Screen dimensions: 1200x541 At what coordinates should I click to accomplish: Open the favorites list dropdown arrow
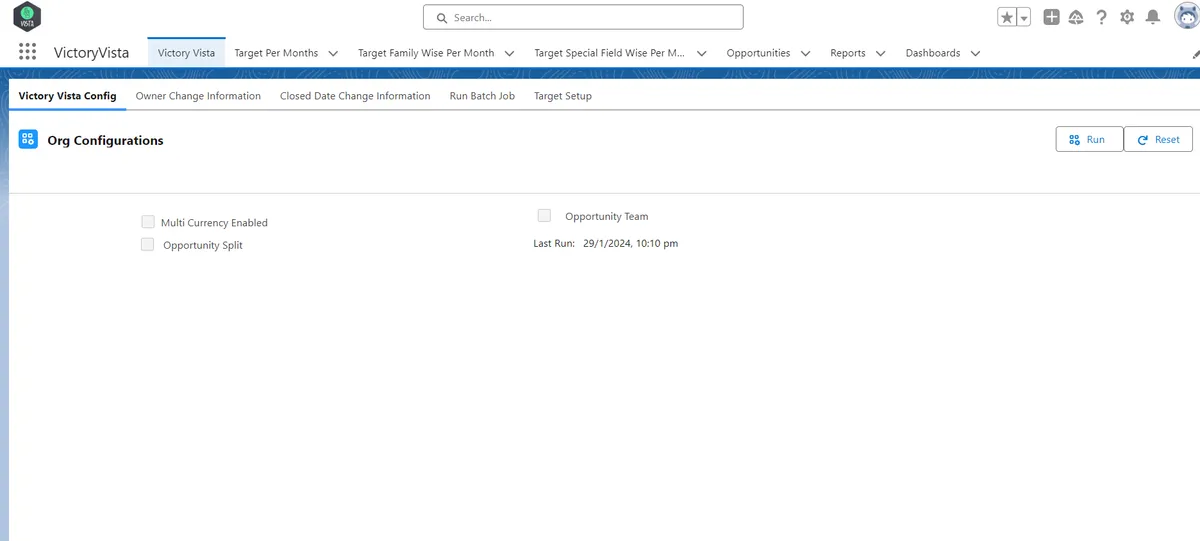pos(1024,17)
